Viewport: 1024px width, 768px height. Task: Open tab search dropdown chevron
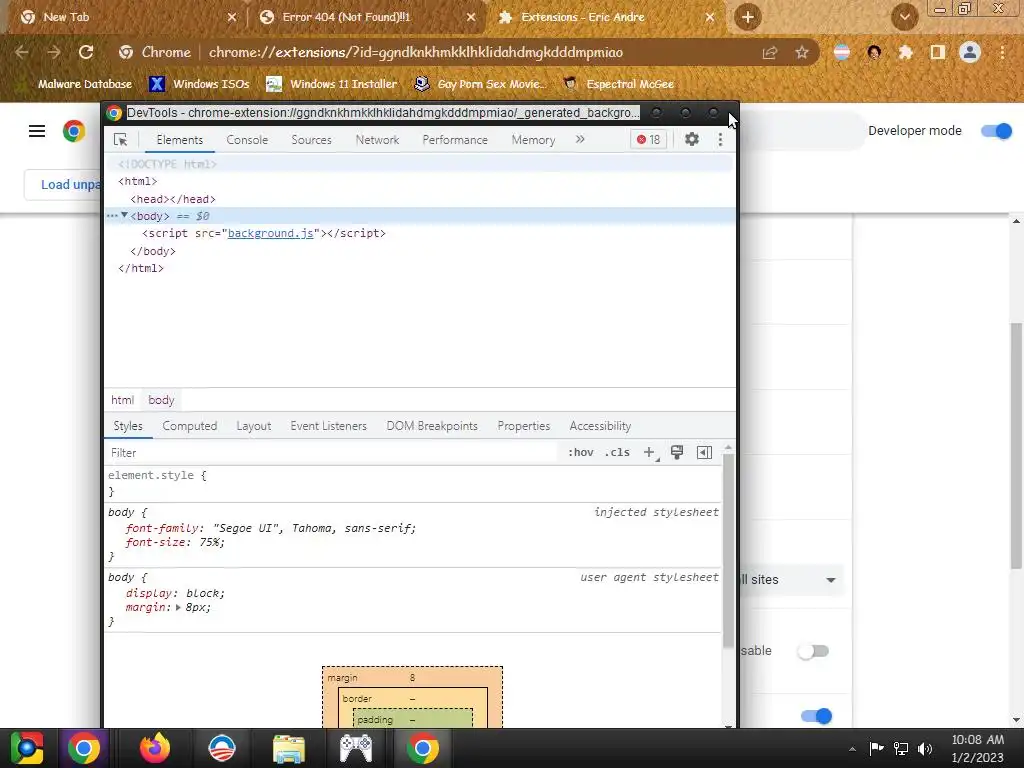tap(904, 17)
